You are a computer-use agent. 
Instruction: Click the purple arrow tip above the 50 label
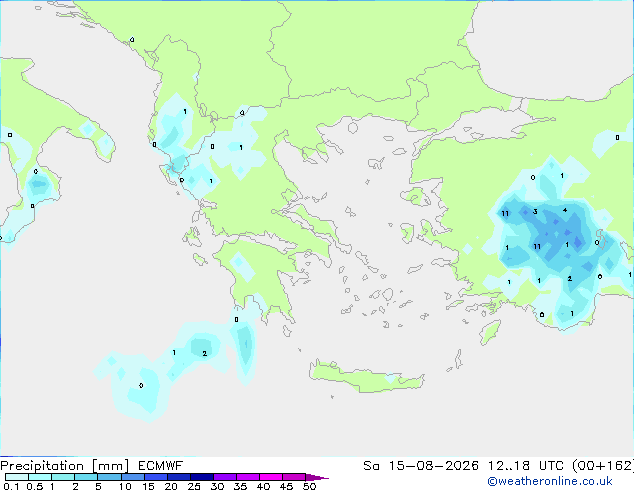click(x=317, y=477)
